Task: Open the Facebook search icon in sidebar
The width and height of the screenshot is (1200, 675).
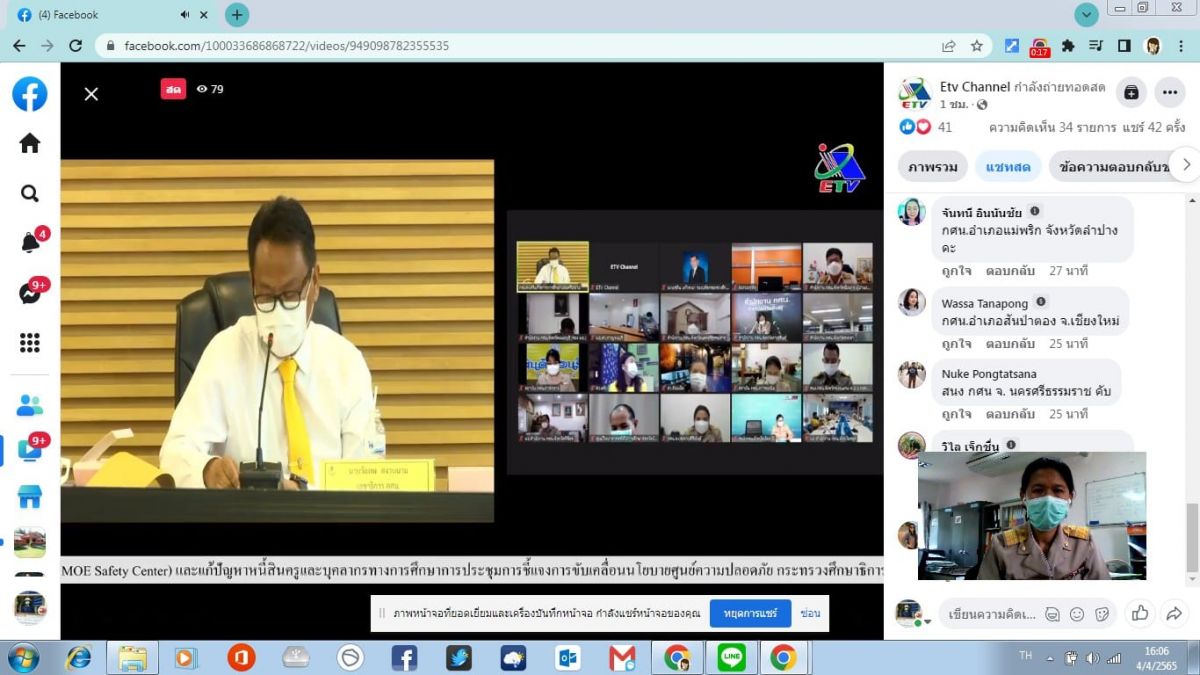Action: pyautogui.click(x=30, y=193)
